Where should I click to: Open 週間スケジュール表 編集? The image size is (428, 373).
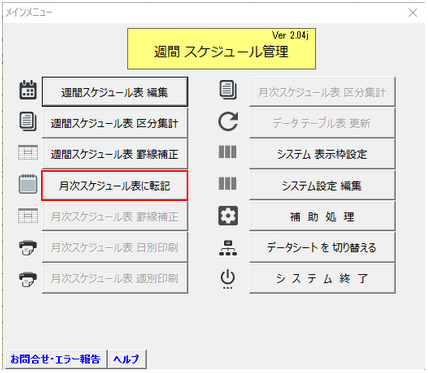pyautogui.click(x=115, y=92)
